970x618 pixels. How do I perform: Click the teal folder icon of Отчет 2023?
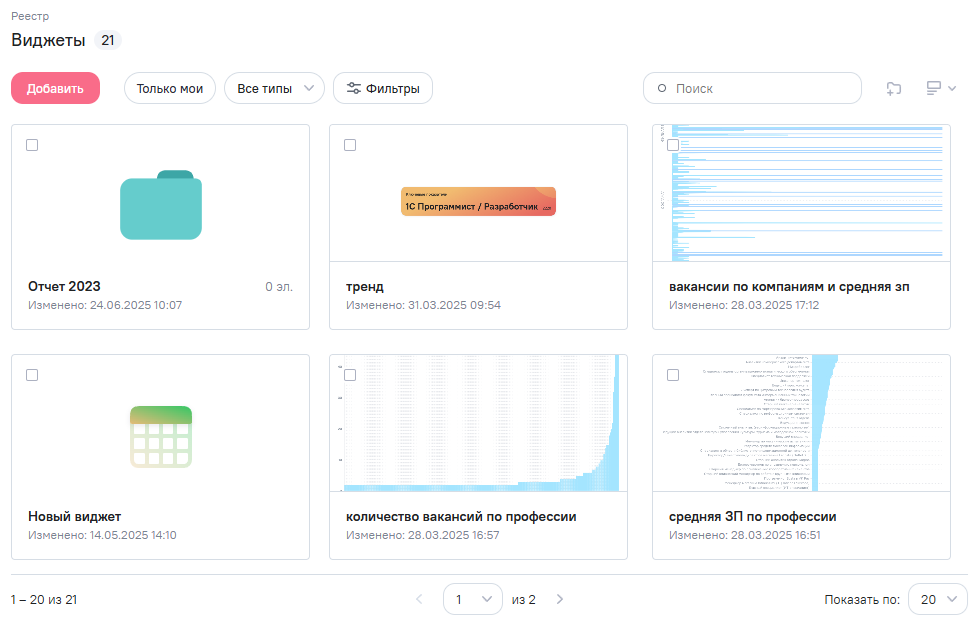[x=161, y=205]
